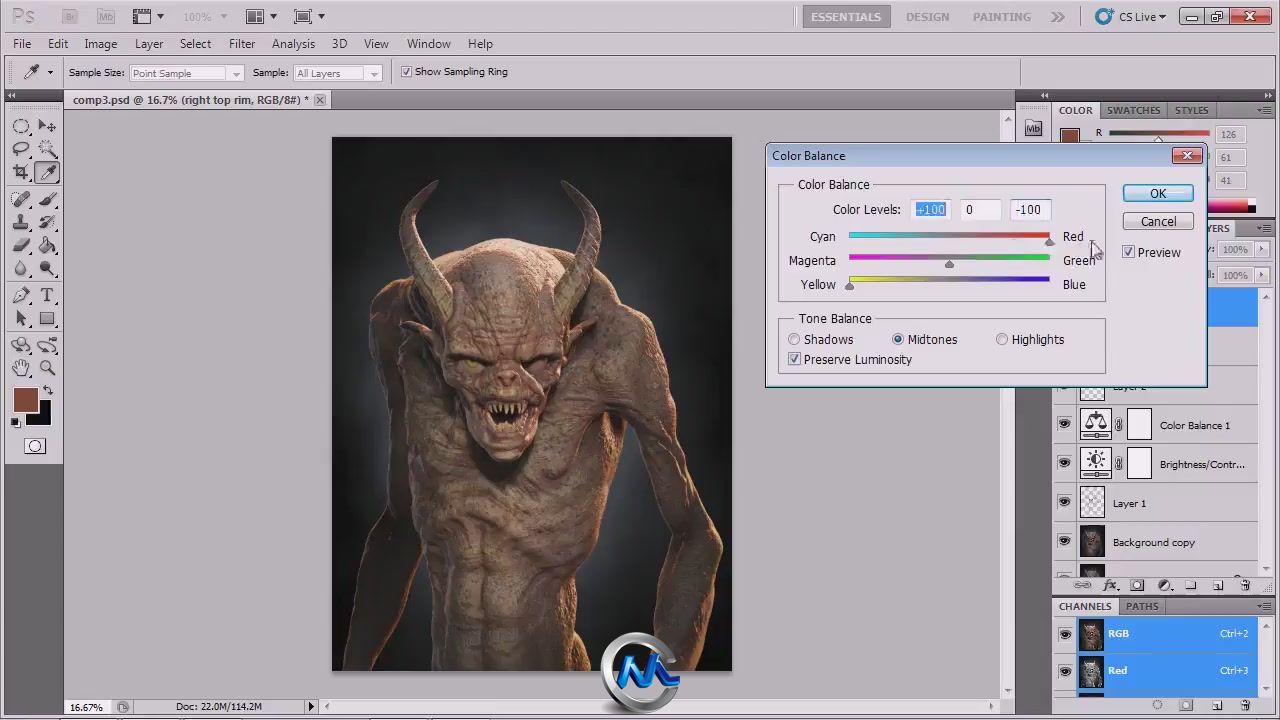The width and height of the screenshot is (1280, 720).
Task: Select the Move tool
Action: tap(47, 126)
